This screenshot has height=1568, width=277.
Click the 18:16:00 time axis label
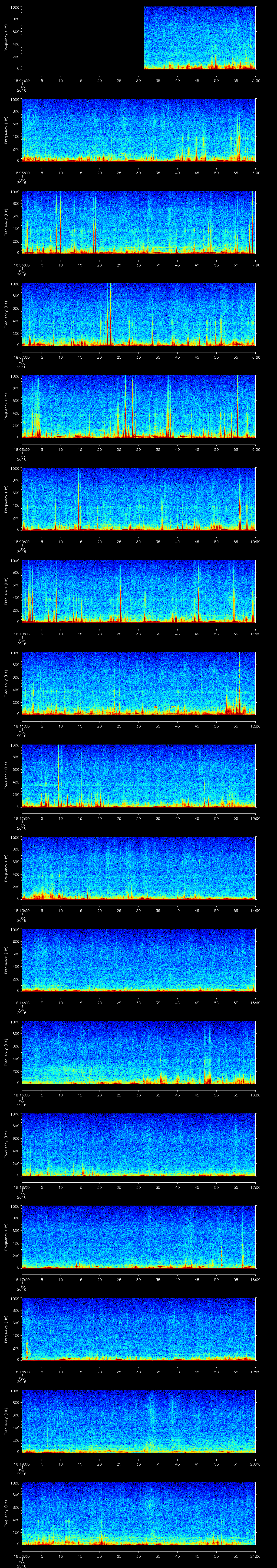(21, 1187)
